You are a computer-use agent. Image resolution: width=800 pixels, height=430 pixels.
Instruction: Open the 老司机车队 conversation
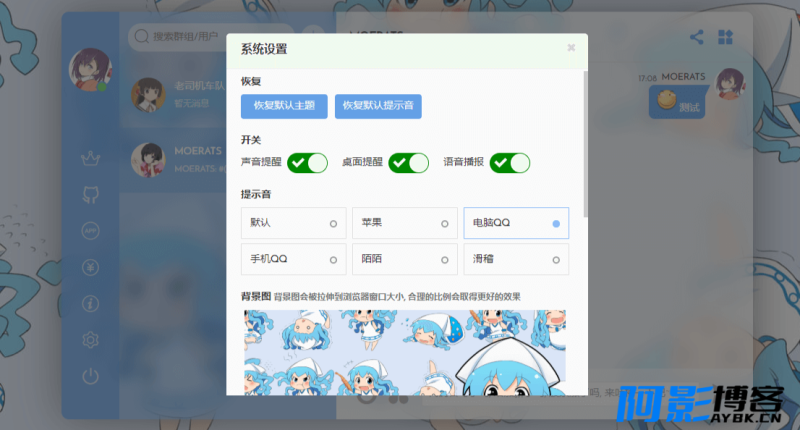coord(173,94)
